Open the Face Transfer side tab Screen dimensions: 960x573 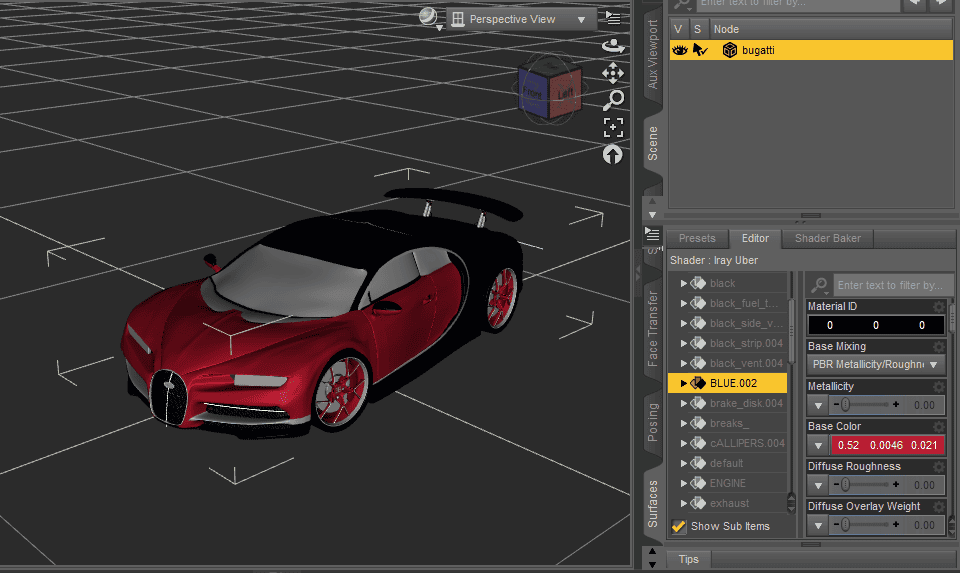click(653, 329)
